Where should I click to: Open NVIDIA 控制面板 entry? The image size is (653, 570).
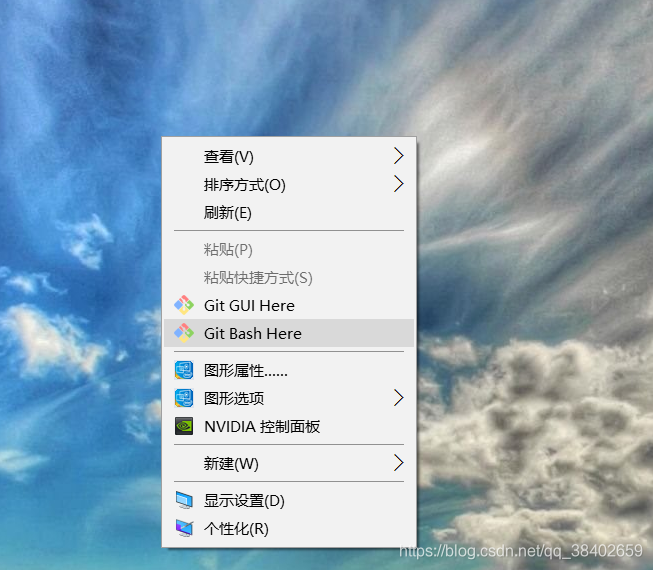point(289,426)
